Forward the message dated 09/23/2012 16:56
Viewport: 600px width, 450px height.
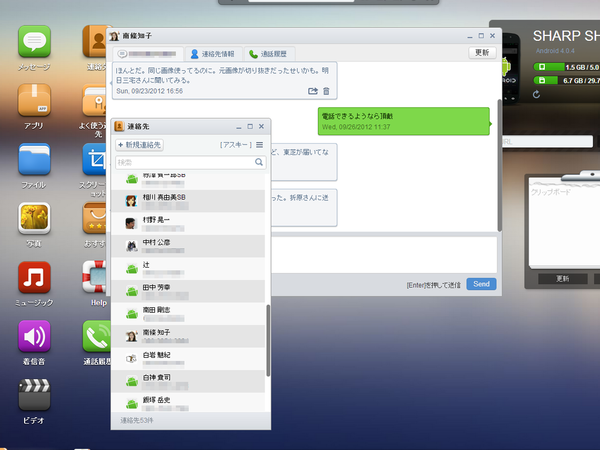tap(313, 91)
